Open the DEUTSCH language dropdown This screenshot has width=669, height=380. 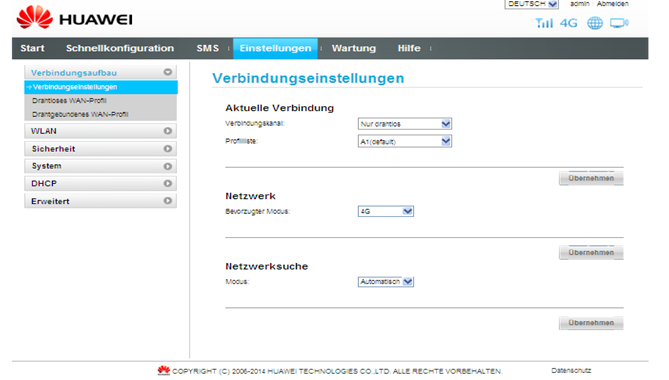(x=531, y=4)
